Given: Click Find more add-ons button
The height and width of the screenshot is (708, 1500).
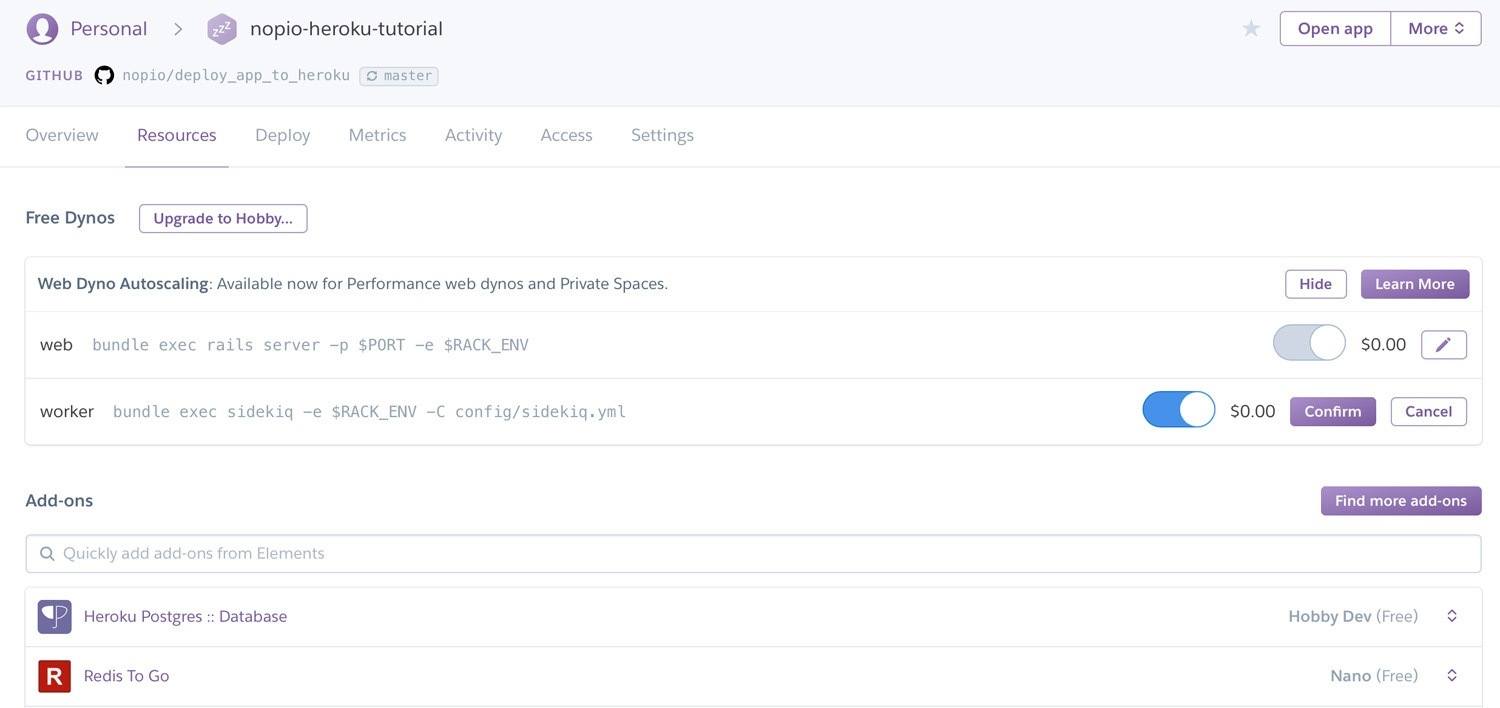Looking at the screenshot, I should (1401, 501).
